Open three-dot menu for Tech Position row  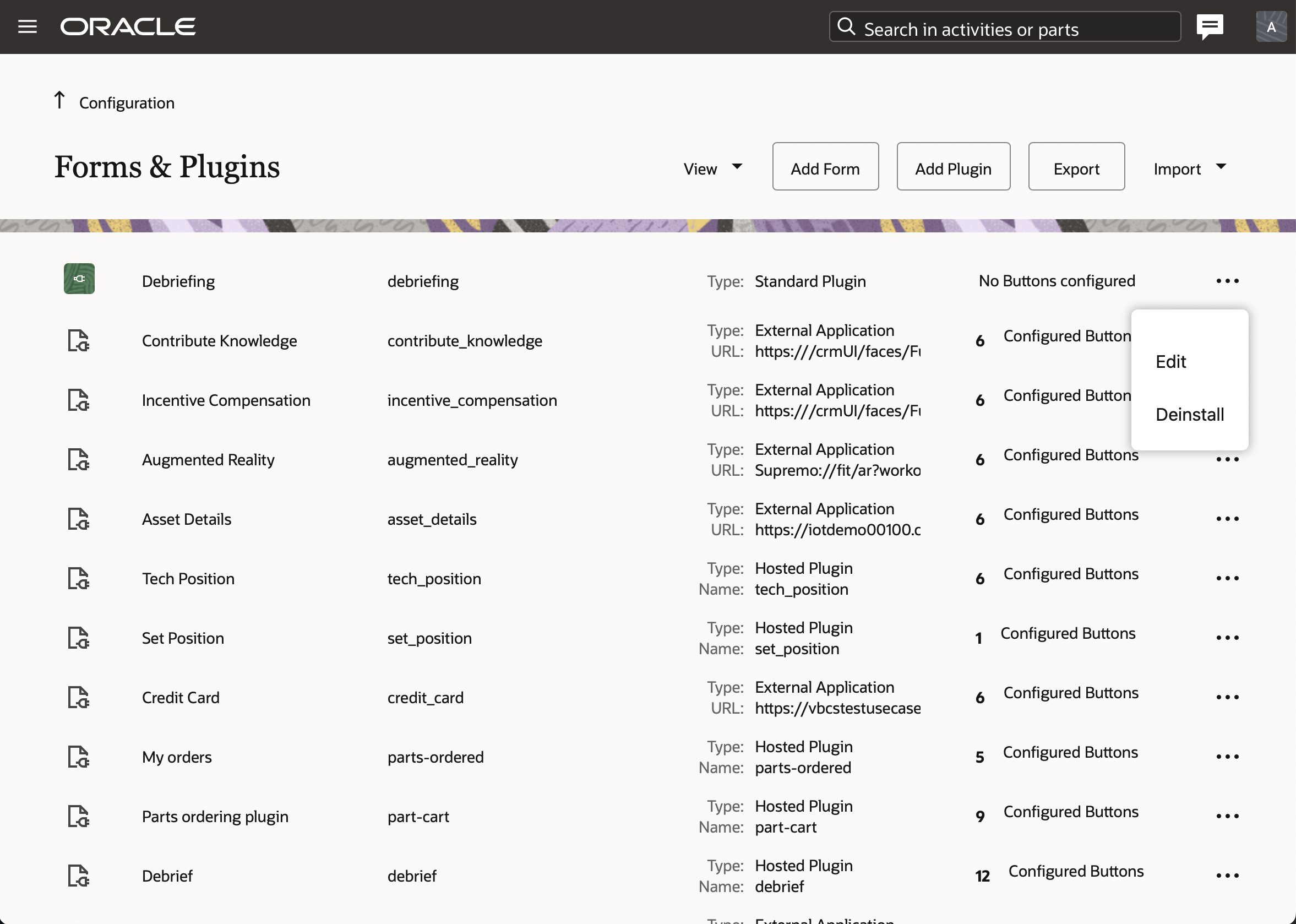[1227, 578]
